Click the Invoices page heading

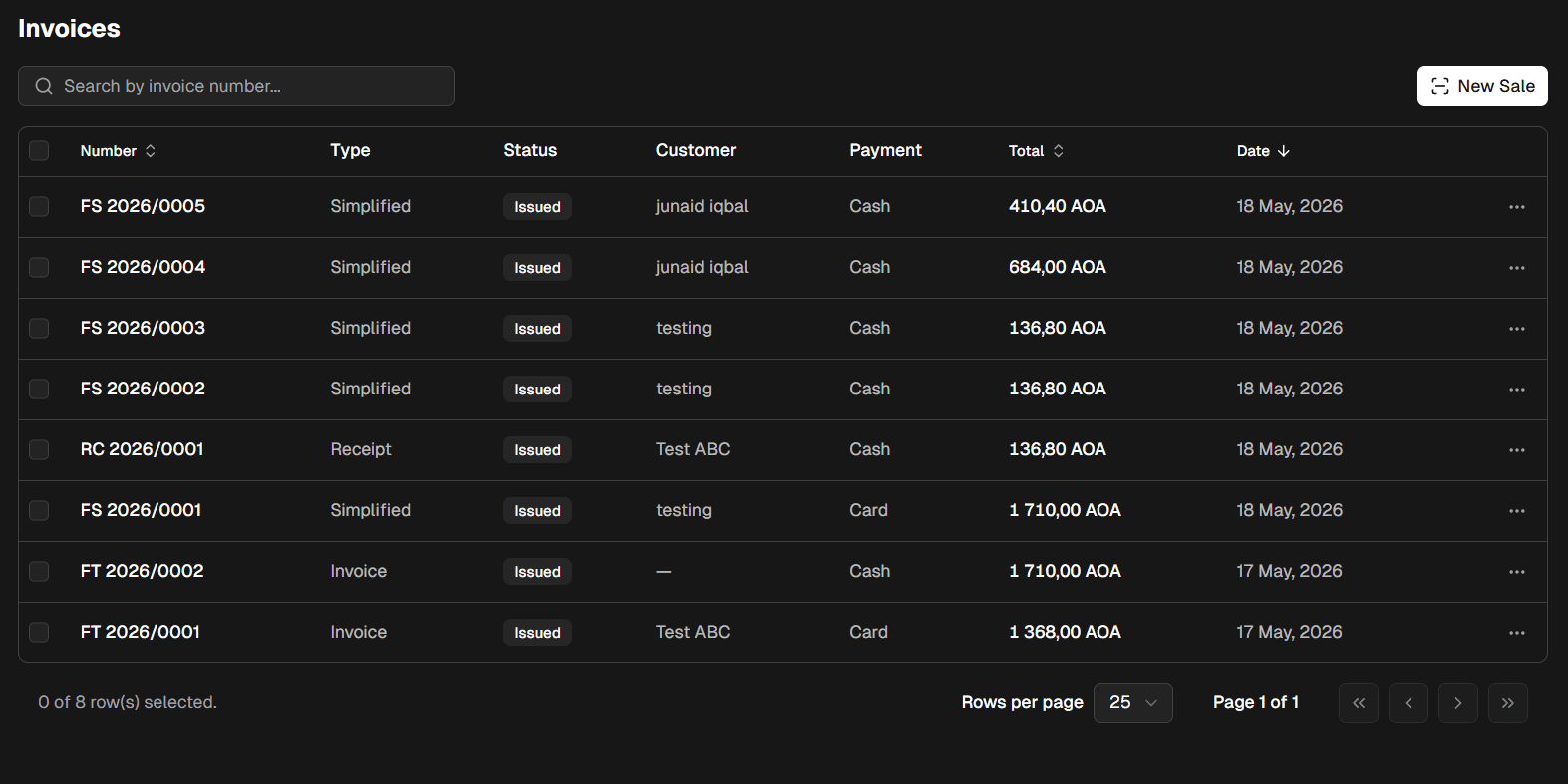tap(69, 28)
